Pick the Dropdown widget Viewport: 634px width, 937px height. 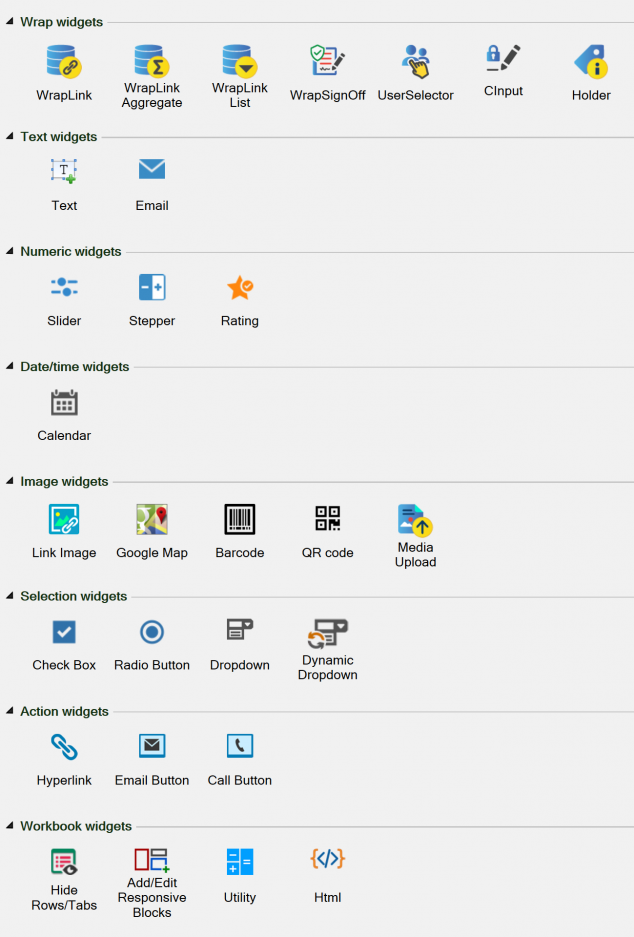[x=240, y=632]
